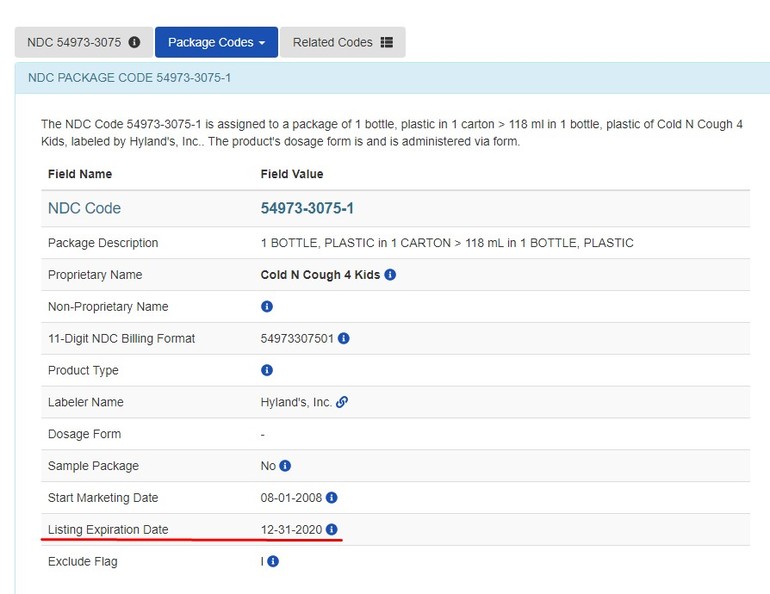Click the Cold N Cough 4 Kids name
This screenshot has height=594, width=770.
320,274
